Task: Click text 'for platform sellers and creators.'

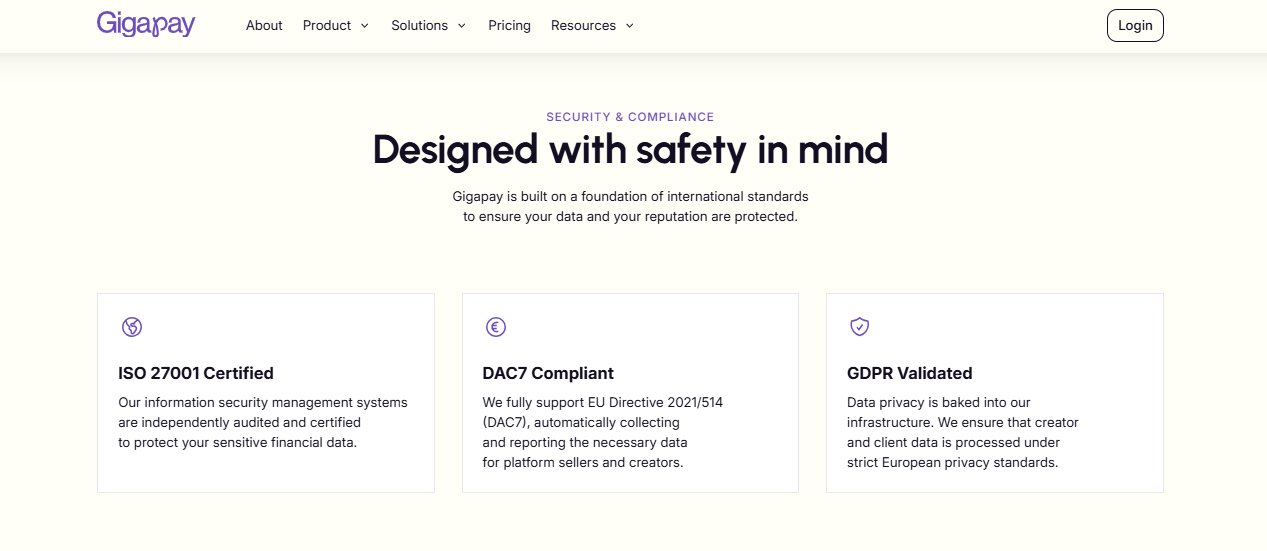Action: pyautogui.click(x=582, y=462)
